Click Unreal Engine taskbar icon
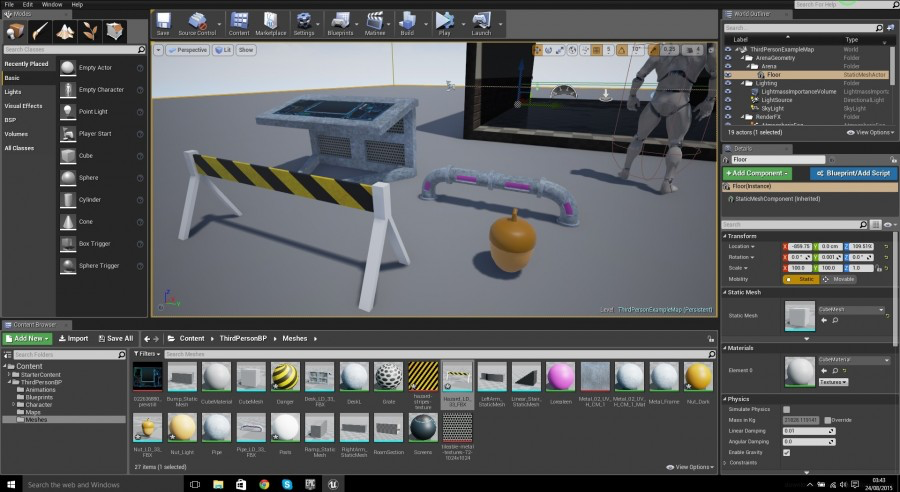Image resolution: width=900 pixels, height=492 pixels. [333, 484]
